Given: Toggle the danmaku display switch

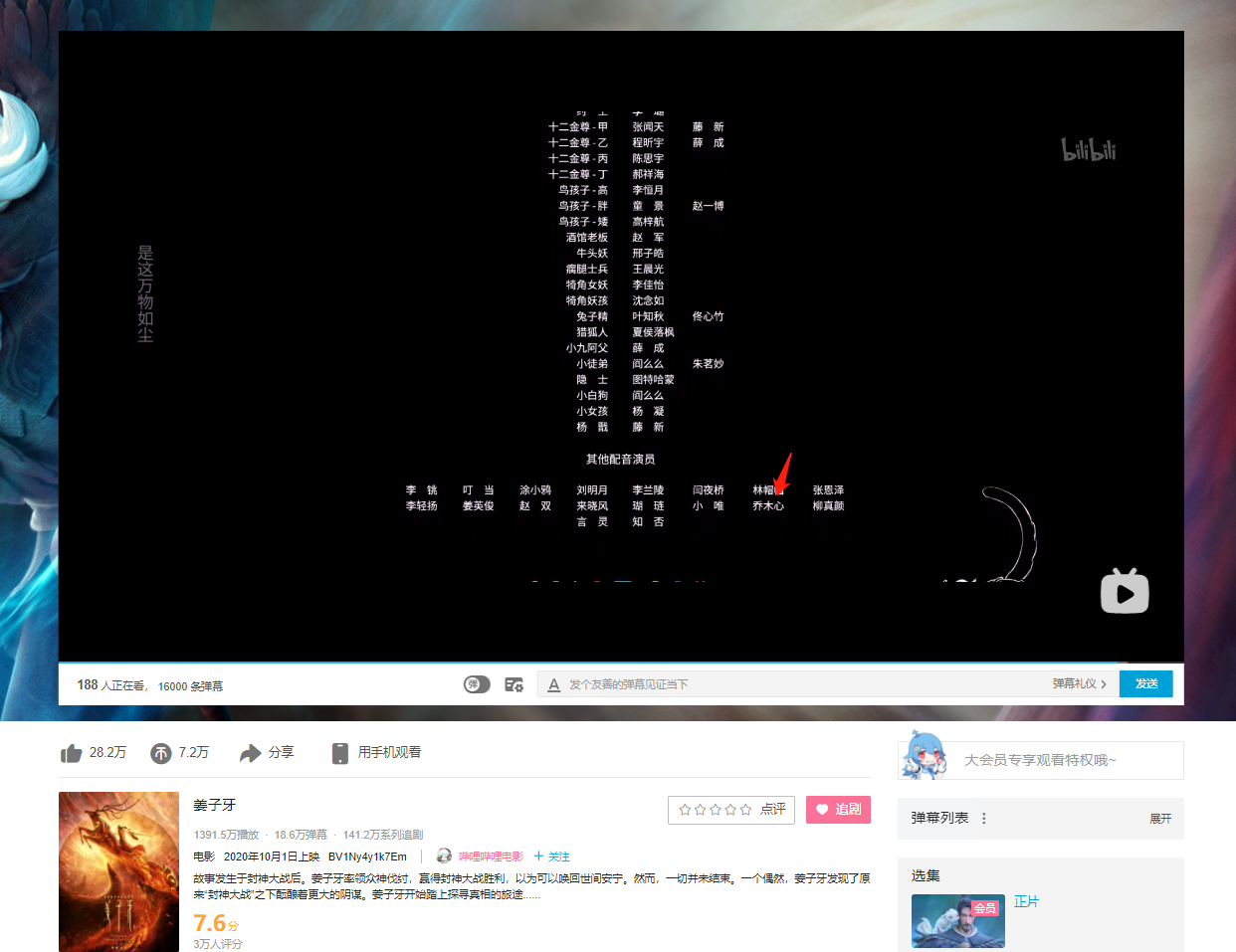Looking at the screenshot, I should (477, 684).
